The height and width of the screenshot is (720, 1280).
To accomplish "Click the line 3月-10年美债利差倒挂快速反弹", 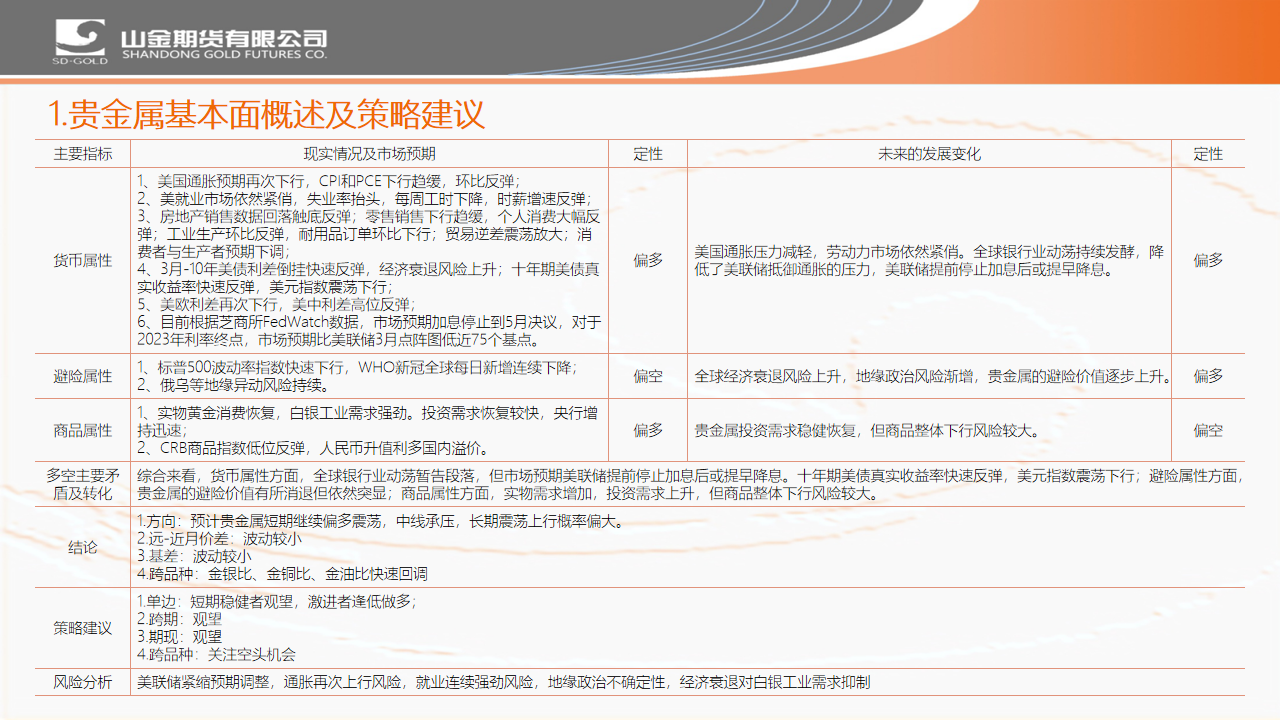I will point(368,277).
